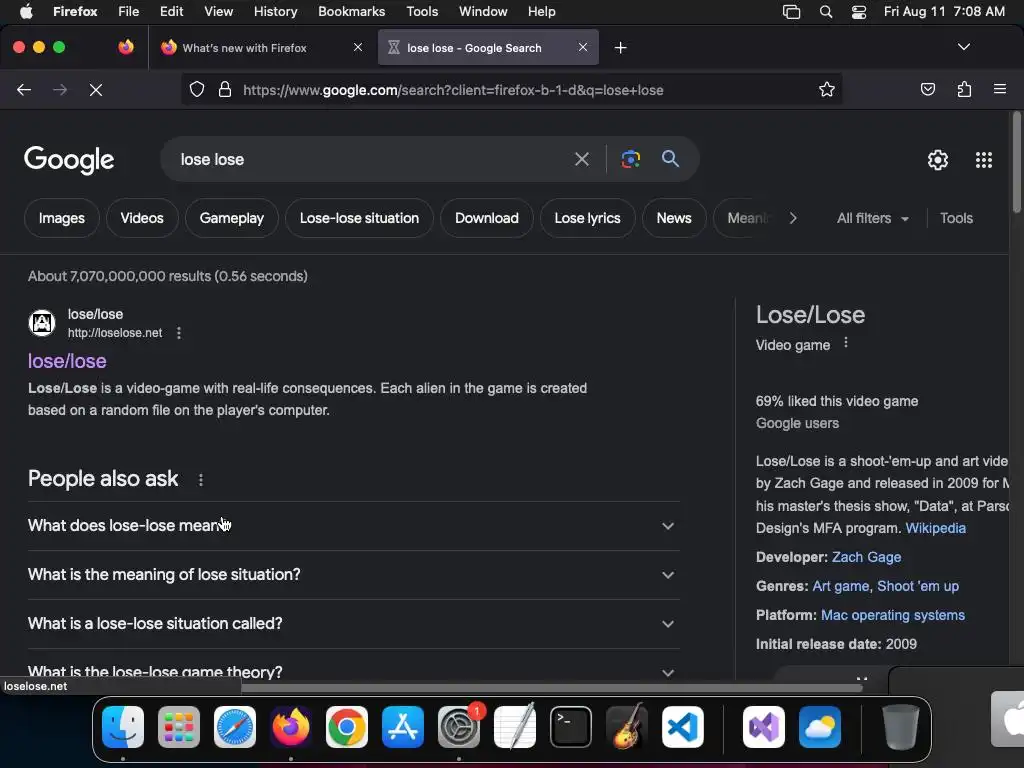Expand What is the meaning of lose situation

coord(353,575)
